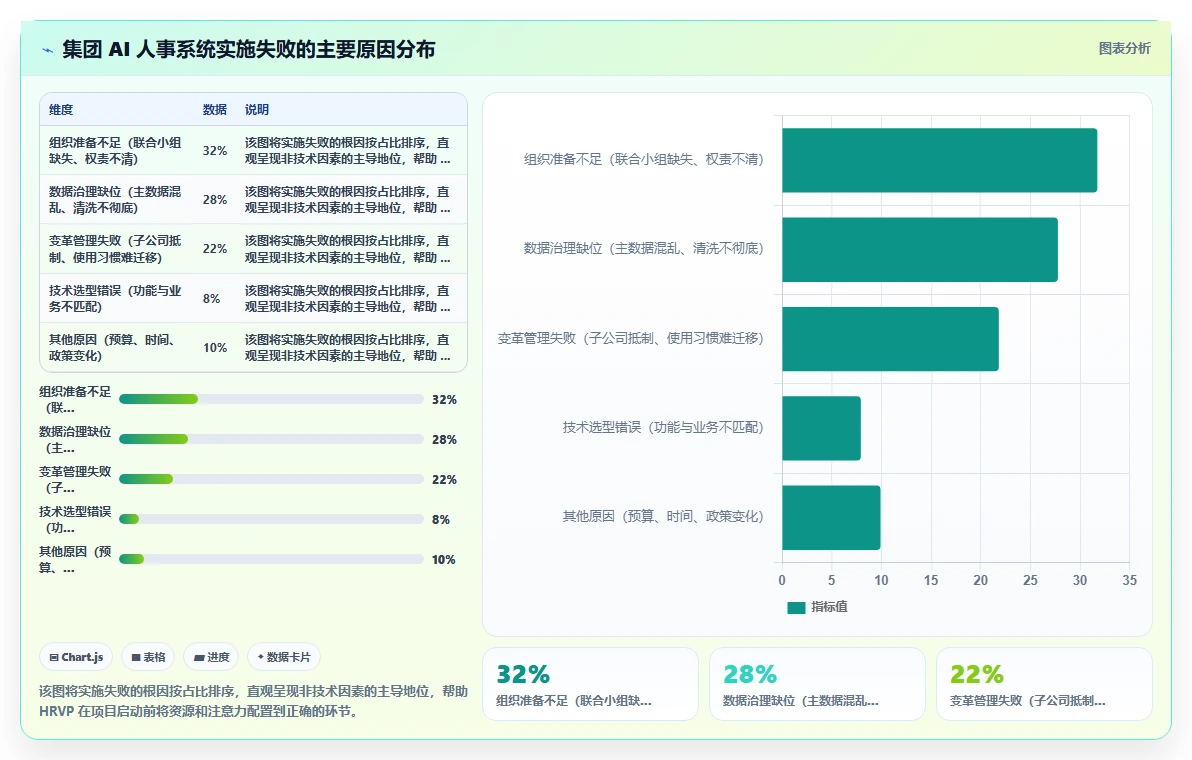This screenshot has height=760, width=1192.
Task: Click the 22% value in the table
Action: (215, 249)
